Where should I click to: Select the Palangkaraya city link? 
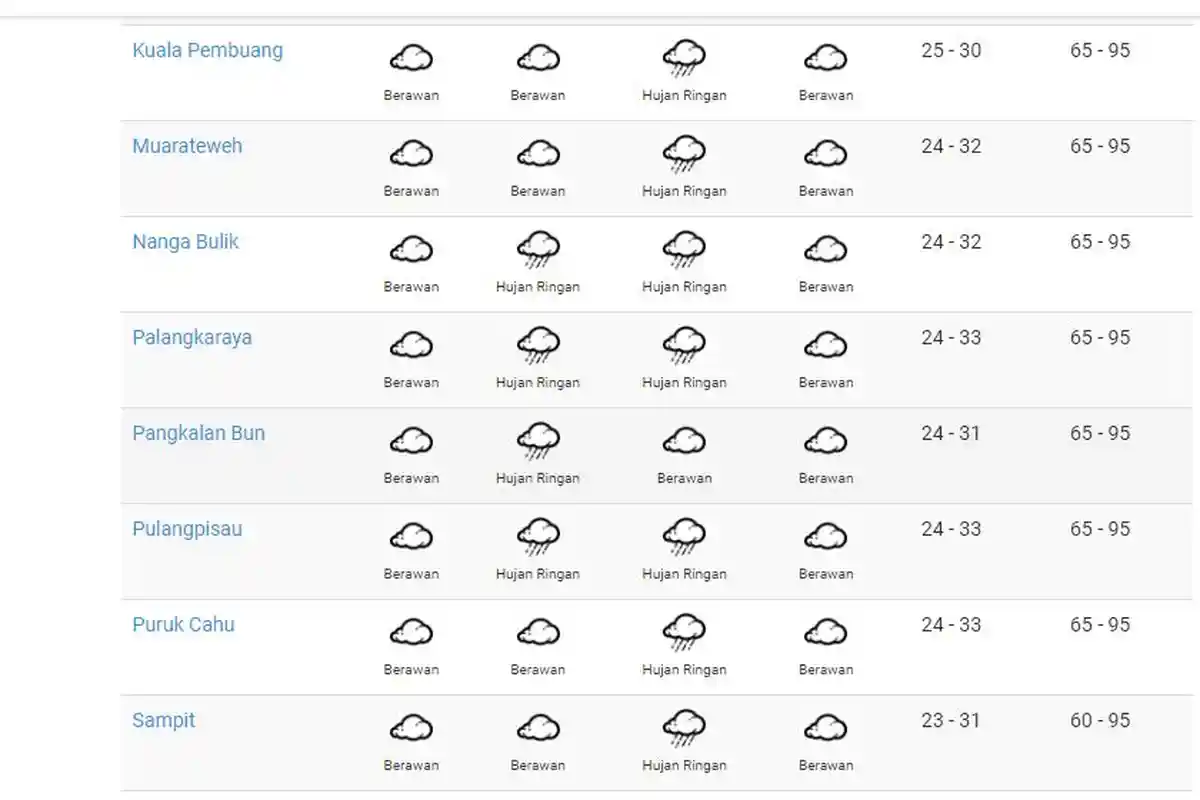[x=192, y=337]
